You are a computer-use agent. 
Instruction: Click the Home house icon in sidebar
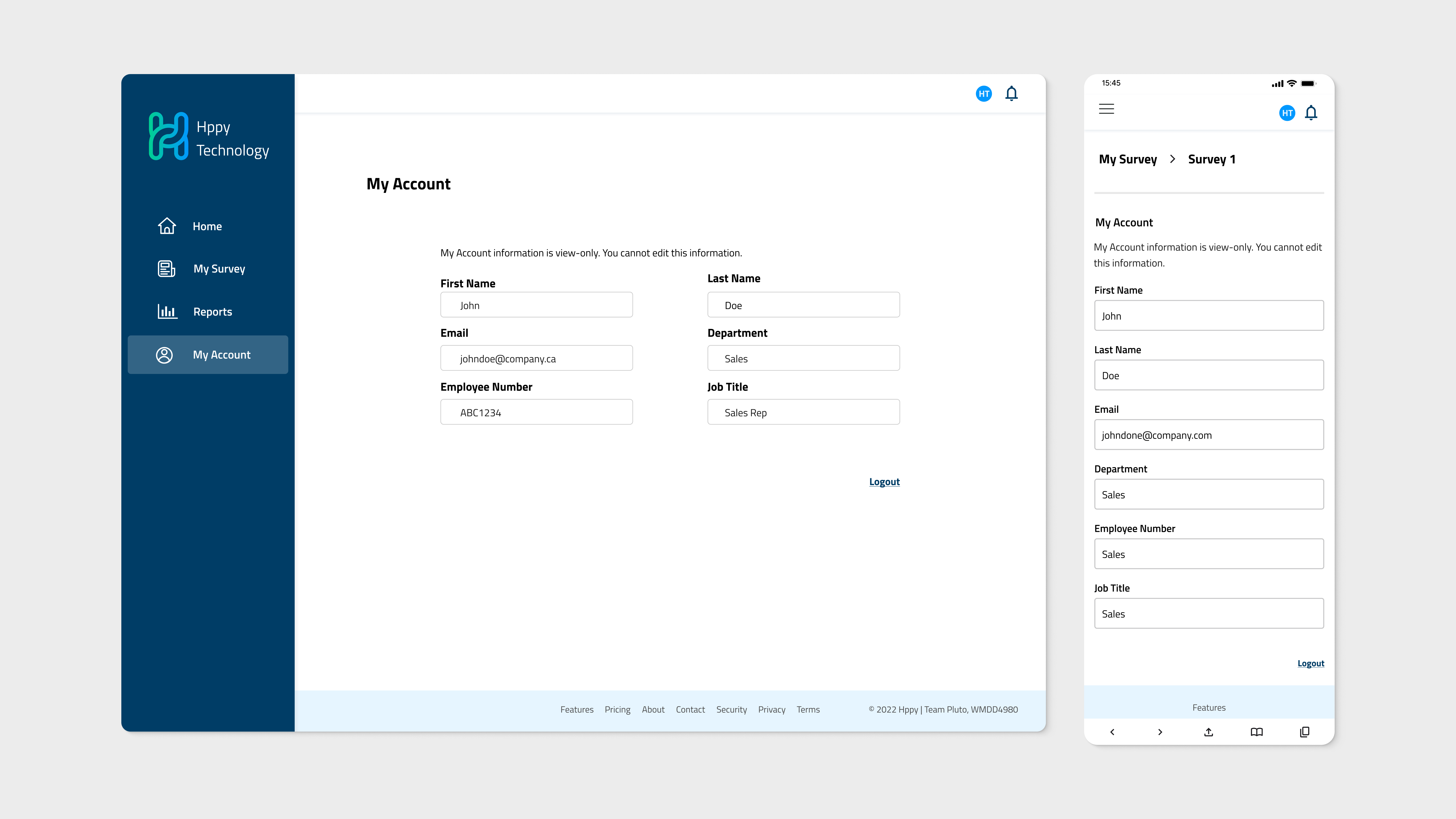pyautogui.click(x=167, y=226)
